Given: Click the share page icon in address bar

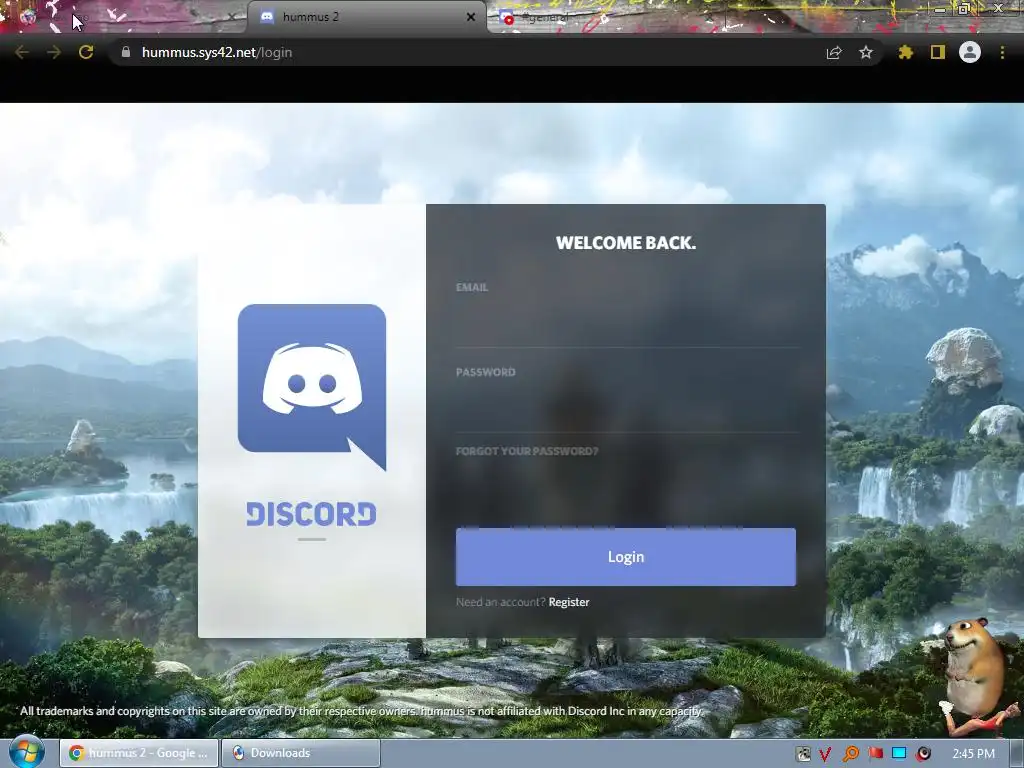Looking at the screenshot, I should click(834, 52).
